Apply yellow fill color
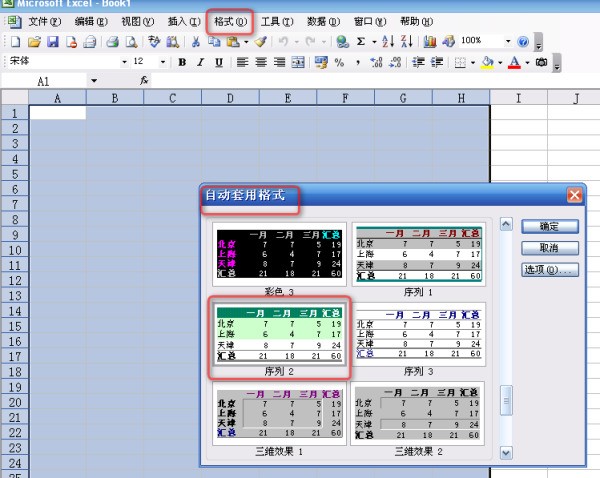600x478 pixels. tap(488, 62)
